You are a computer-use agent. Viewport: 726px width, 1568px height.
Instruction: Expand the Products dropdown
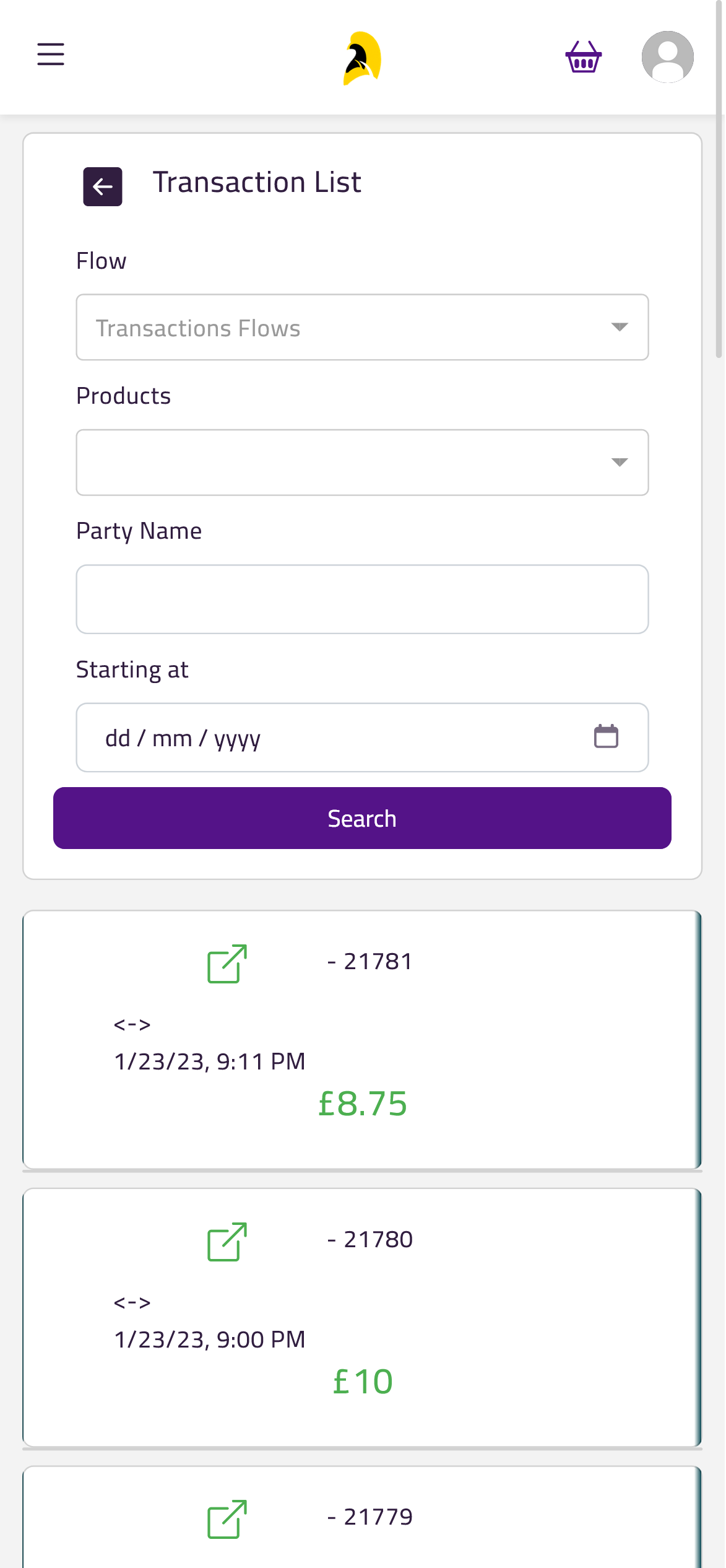(362, 463)
